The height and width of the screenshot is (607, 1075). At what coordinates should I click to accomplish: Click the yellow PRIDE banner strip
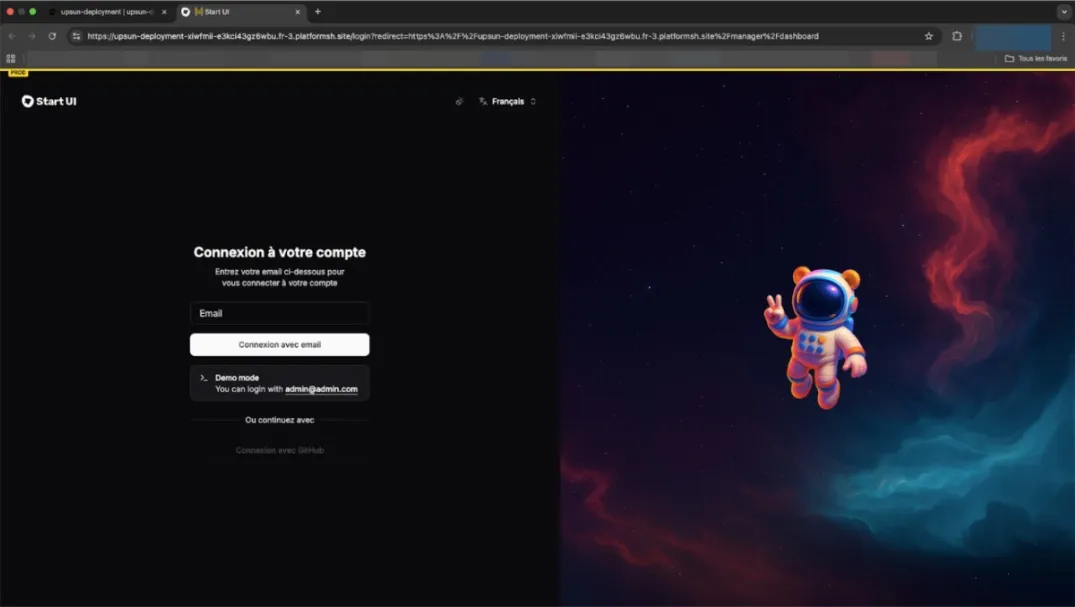(20, 72)
